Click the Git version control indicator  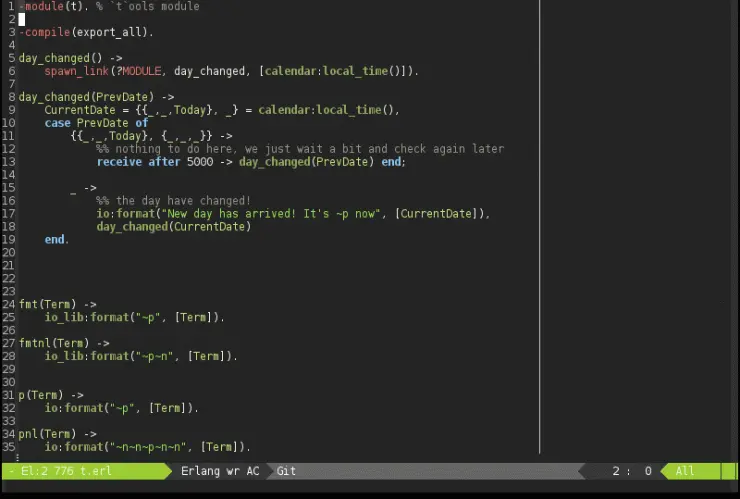[x=286, y=471]
